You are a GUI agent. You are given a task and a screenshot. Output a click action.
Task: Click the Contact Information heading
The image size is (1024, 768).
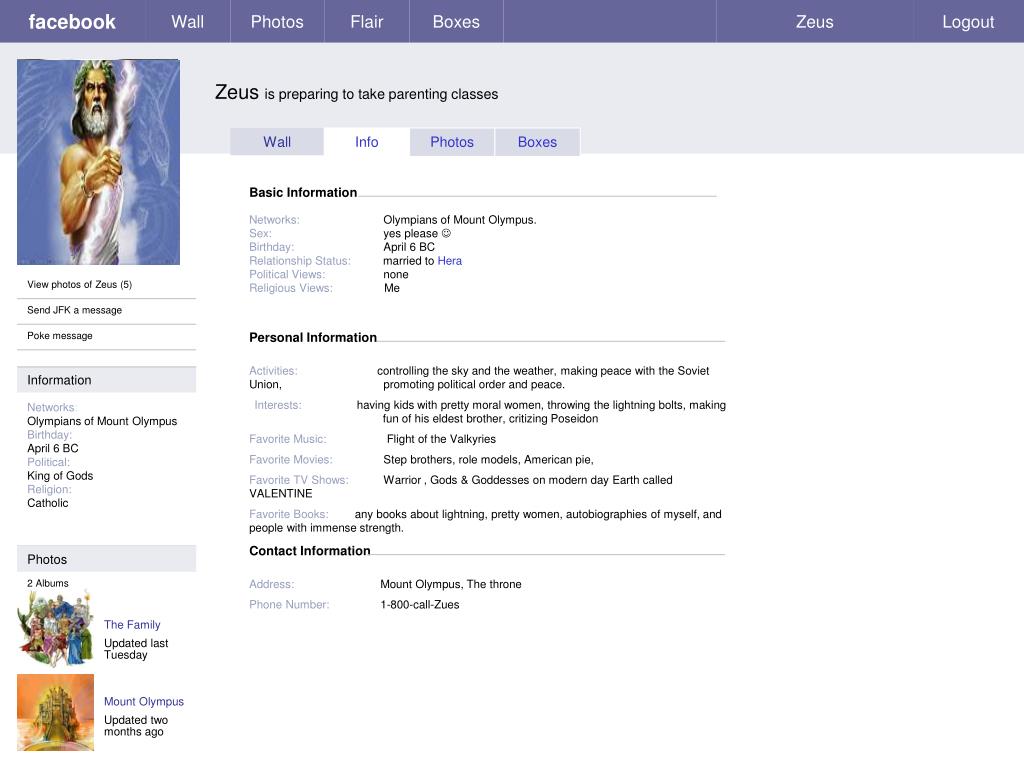pos(310,551)
